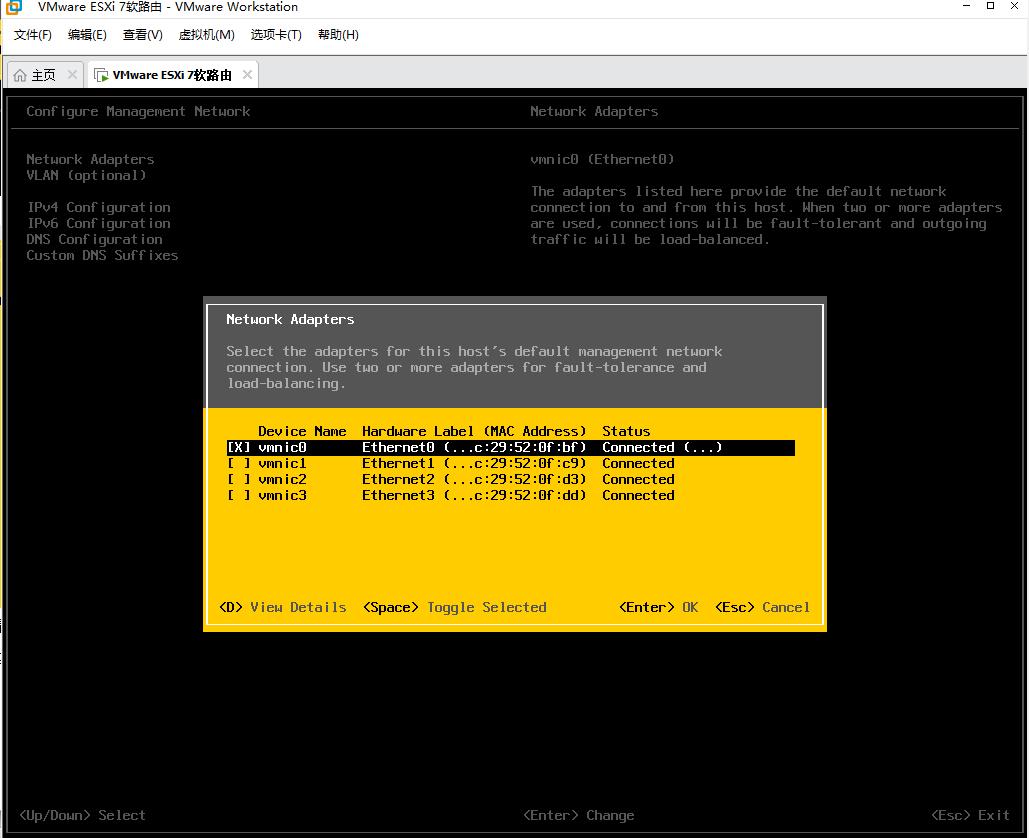Close the 主页 tab

(x=72, y=75)
